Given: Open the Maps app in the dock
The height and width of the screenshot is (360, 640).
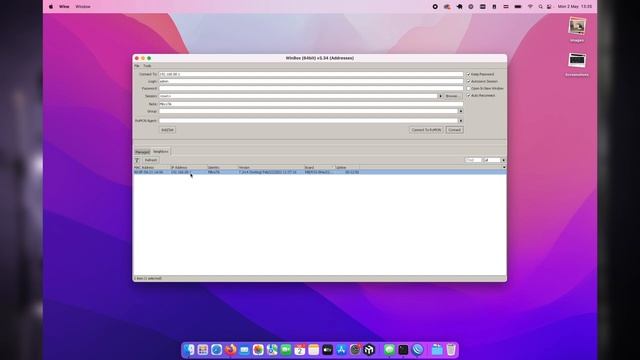Looking at the screenshot, I should [272, 350].
